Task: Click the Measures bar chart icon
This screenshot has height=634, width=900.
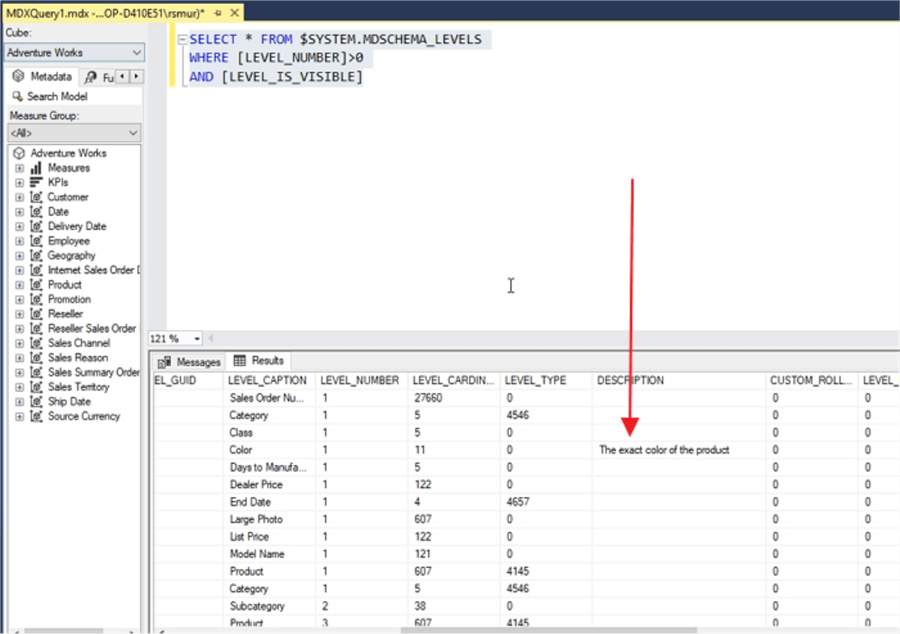Action: coord(36,168)
